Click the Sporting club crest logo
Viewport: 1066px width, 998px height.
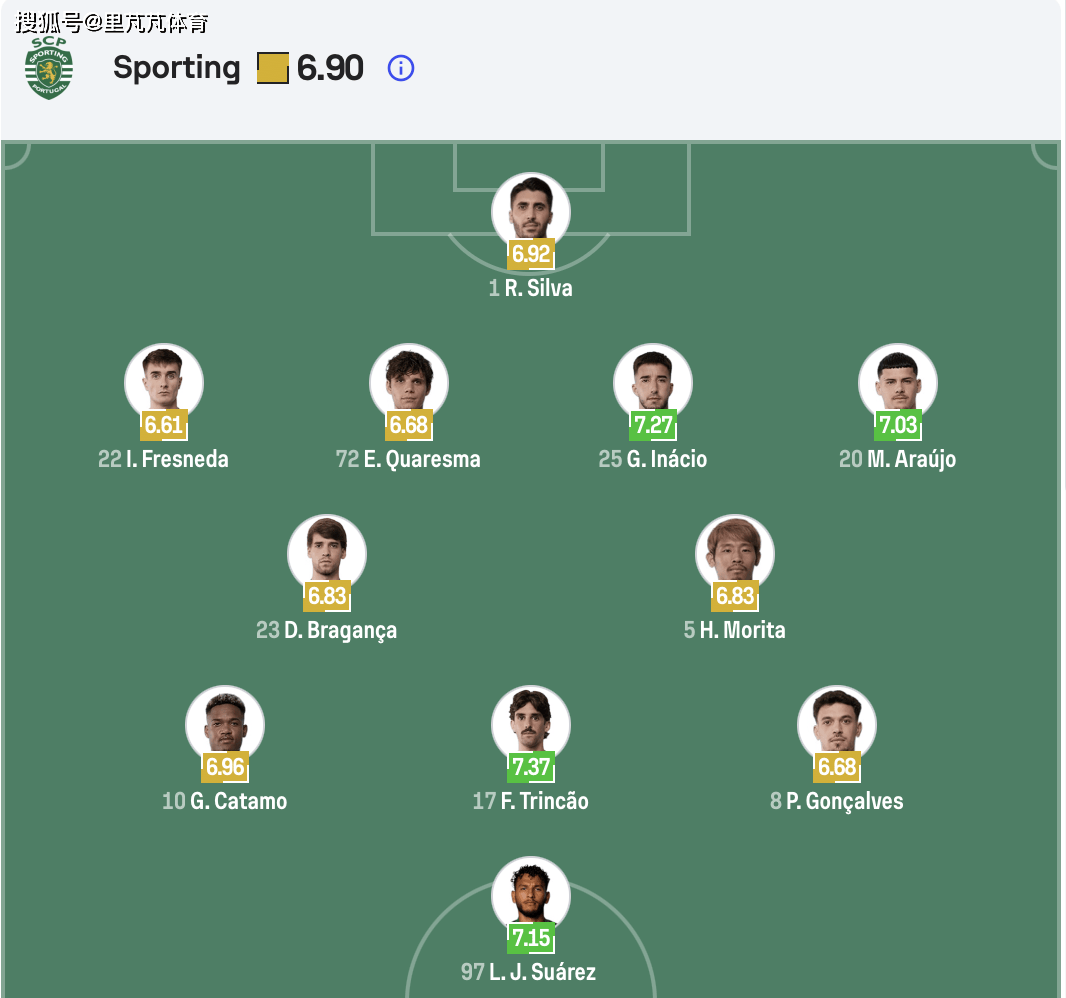coord(49,67)
